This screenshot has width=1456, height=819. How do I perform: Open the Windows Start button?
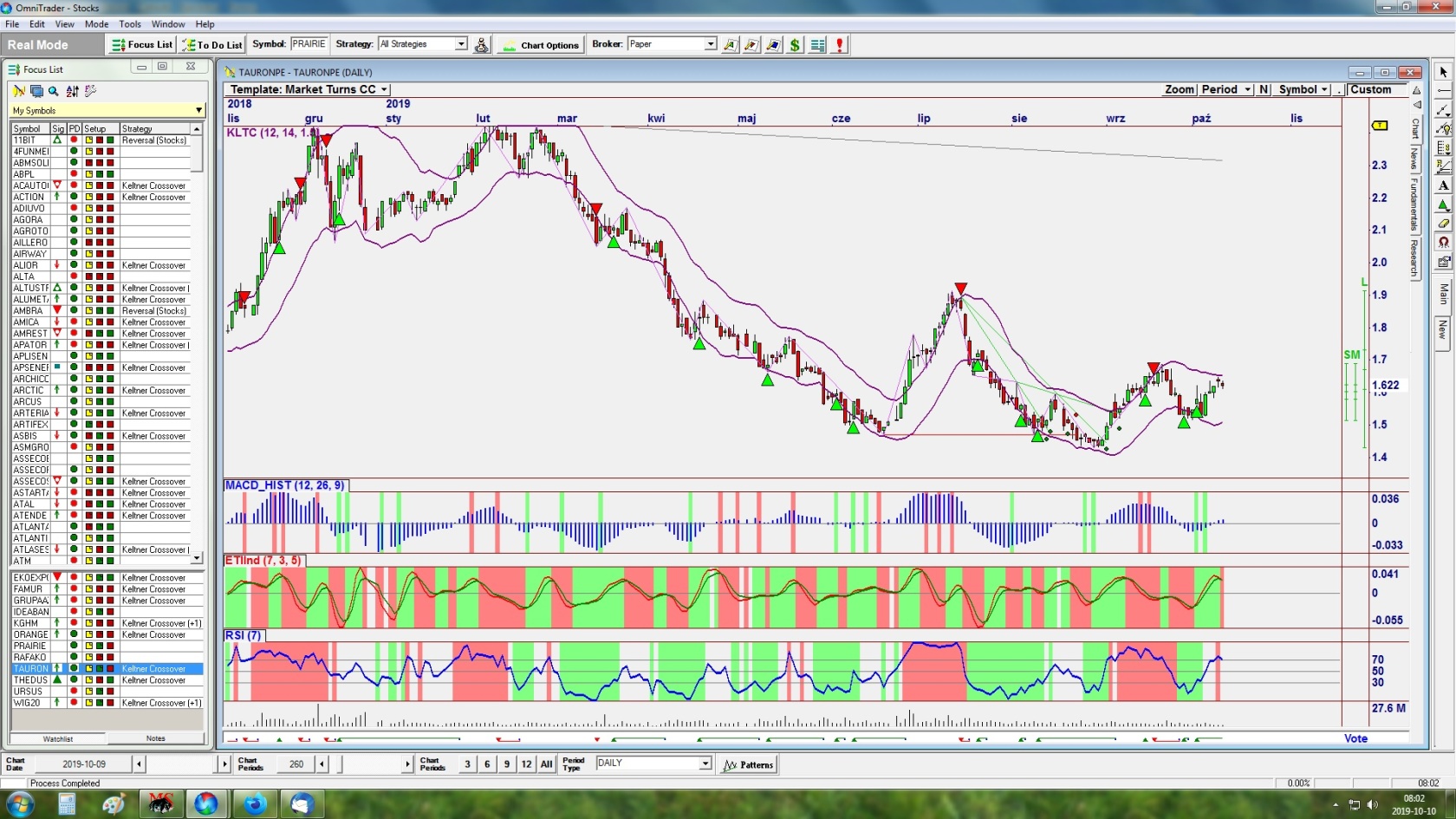click(x=19, y=803)
